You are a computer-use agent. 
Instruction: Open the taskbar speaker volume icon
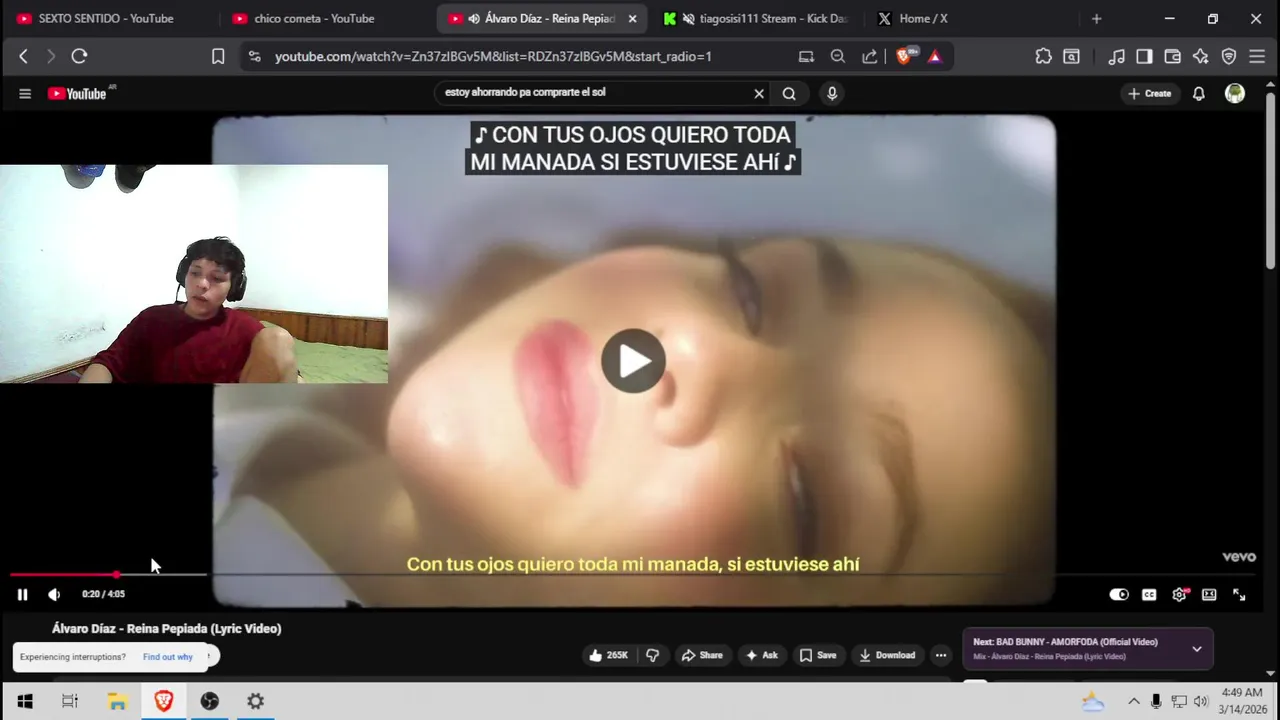(1201, 702)
